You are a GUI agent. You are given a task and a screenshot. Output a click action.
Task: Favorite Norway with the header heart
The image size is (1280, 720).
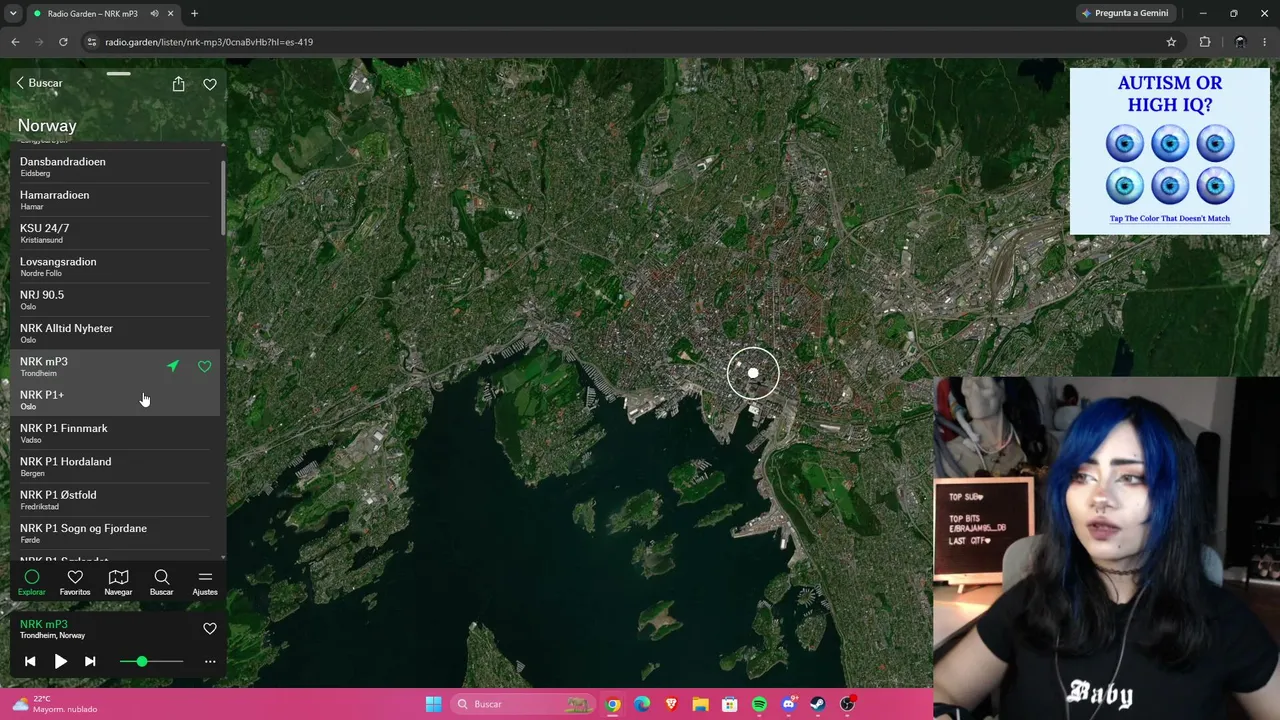(210, 84)
